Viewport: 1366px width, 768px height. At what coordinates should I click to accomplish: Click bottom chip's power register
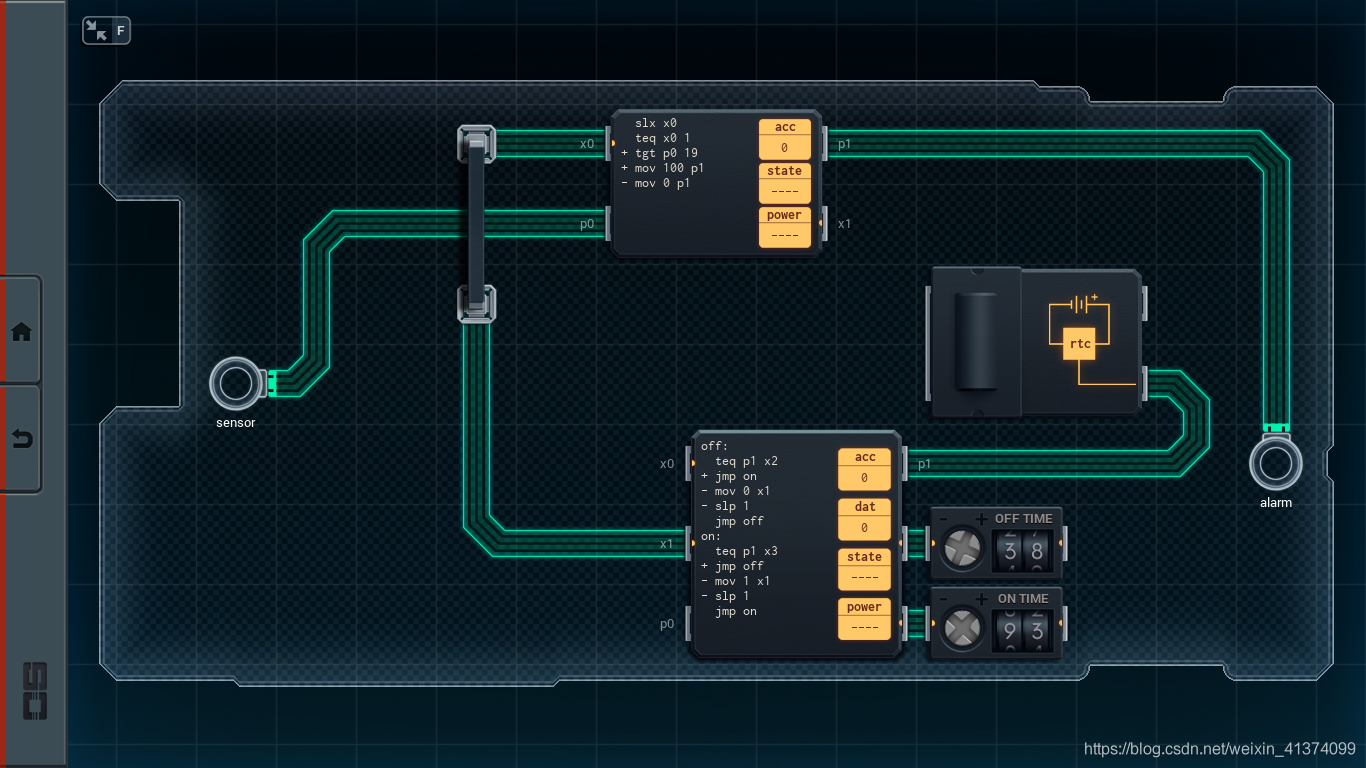[x=864, y=619]
